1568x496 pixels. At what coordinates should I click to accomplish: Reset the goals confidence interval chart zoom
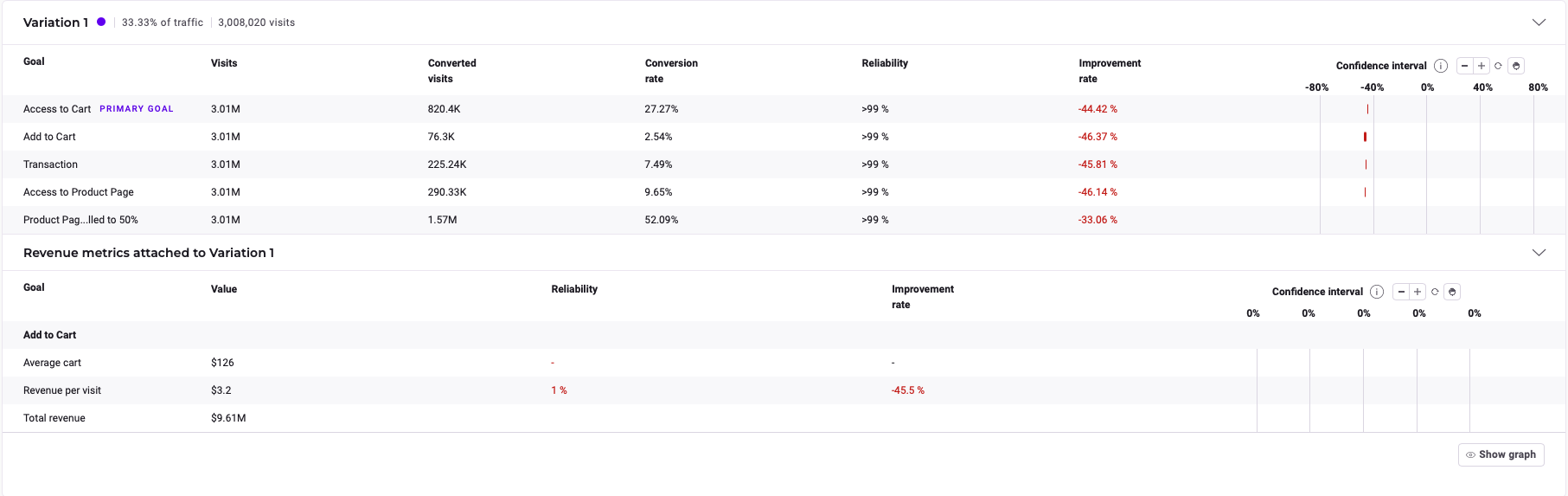pos(1499,66)
